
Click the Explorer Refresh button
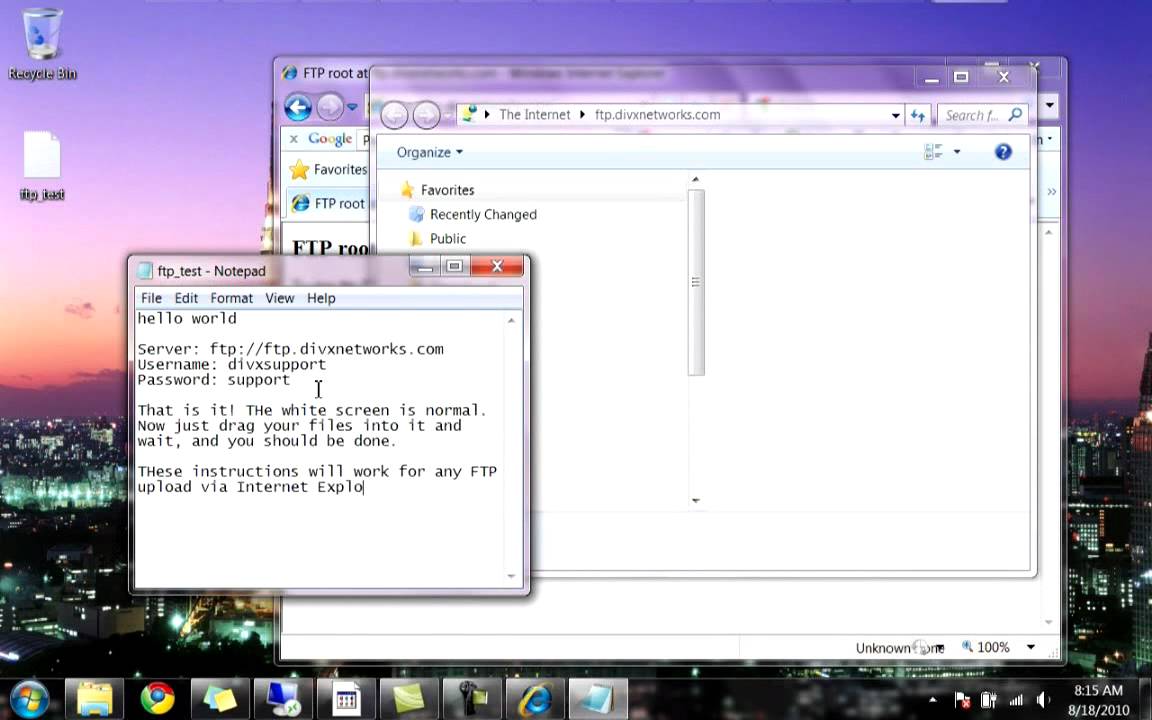point(918,115)
